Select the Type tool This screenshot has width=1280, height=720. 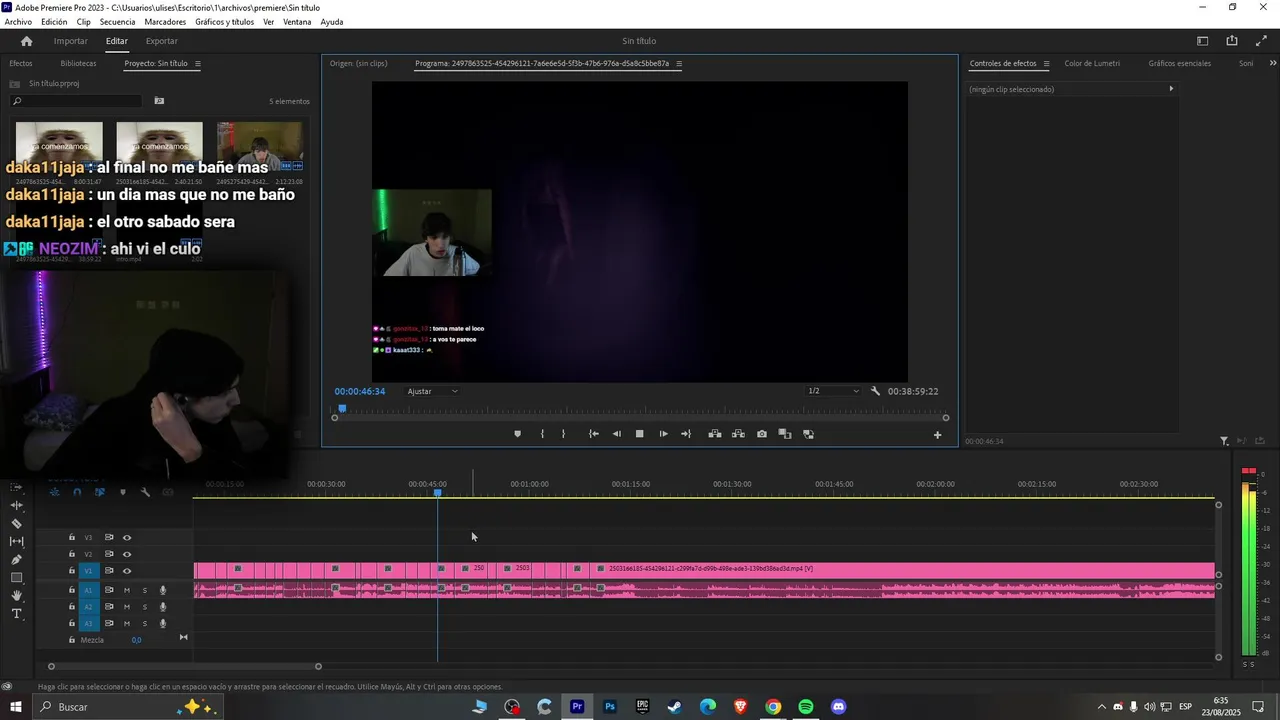[x=16, y=613]
